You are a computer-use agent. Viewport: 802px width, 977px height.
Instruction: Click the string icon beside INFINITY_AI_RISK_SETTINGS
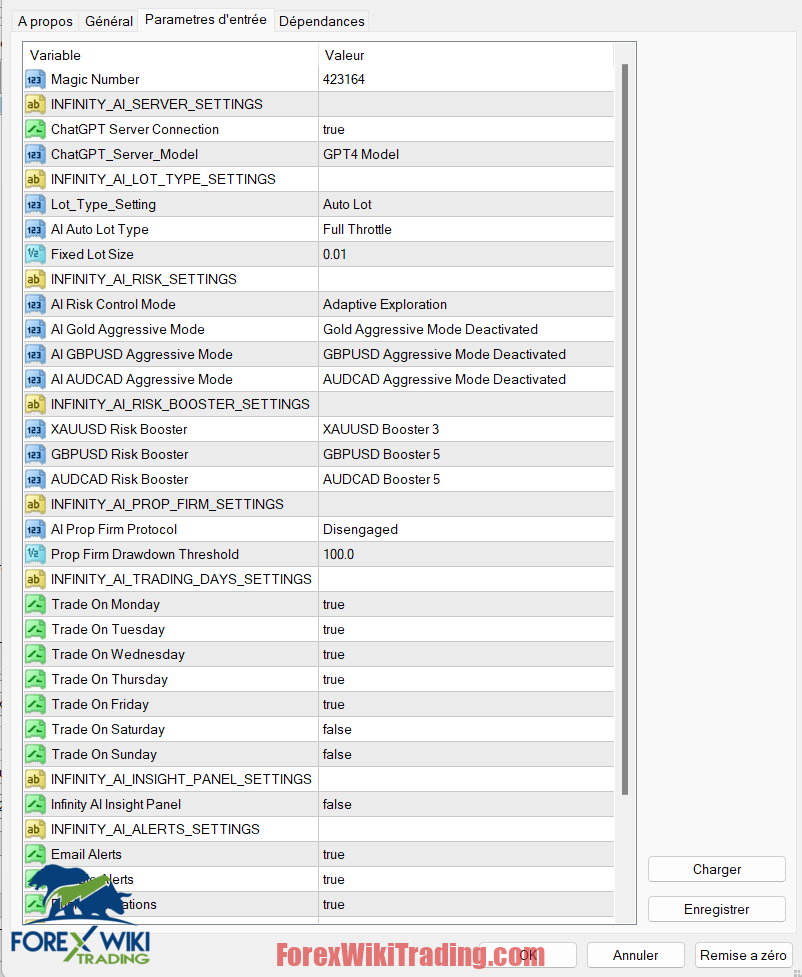click(x=35, y=279)
